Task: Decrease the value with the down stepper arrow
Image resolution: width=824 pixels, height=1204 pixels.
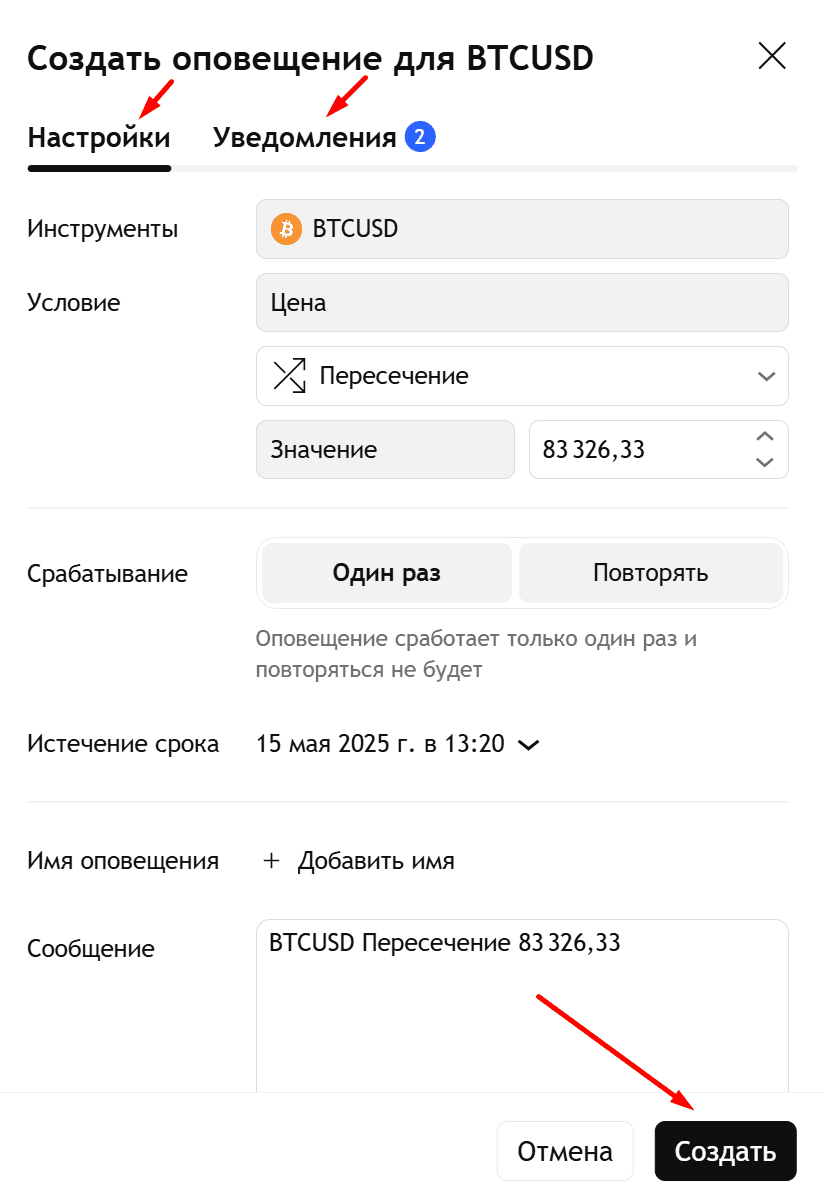Action: (765, 462)
